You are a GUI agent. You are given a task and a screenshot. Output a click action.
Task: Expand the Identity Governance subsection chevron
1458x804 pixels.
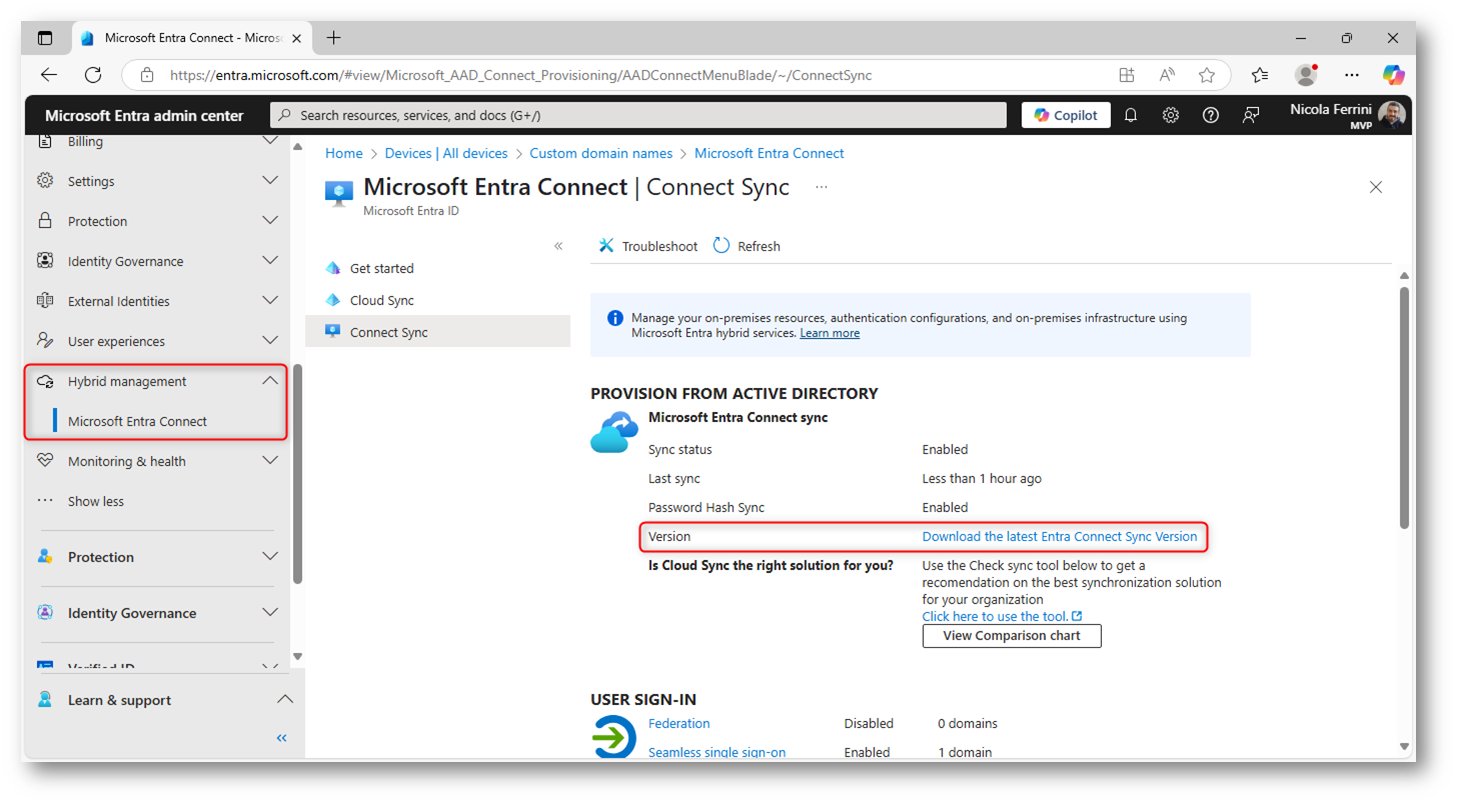point(270,261)
